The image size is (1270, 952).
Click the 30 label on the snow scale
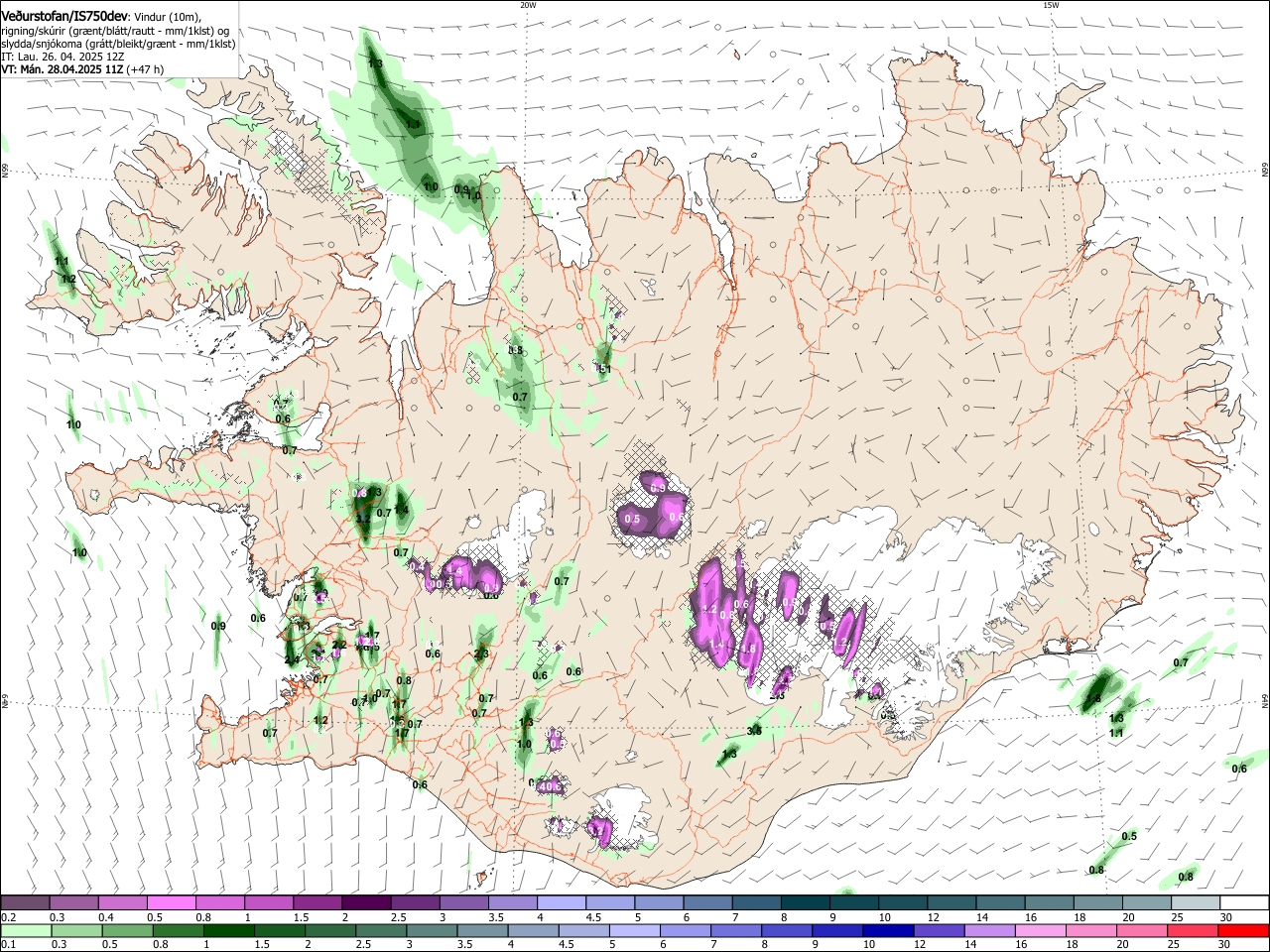click(1226, 917)
